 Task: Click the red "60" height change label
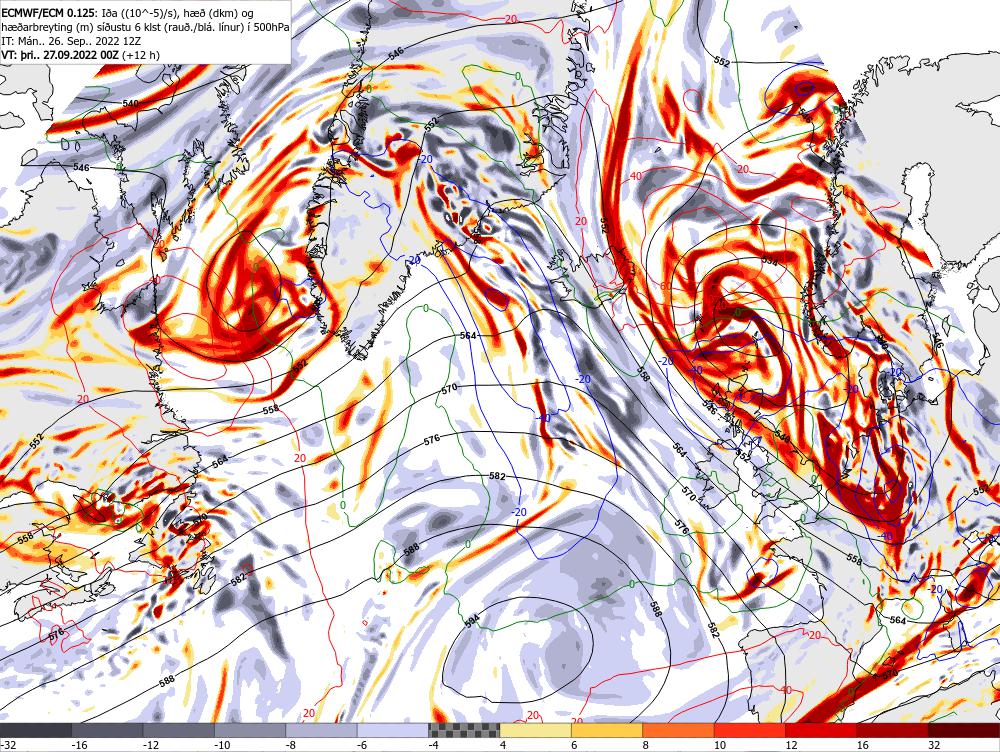(x=666, y=287)
